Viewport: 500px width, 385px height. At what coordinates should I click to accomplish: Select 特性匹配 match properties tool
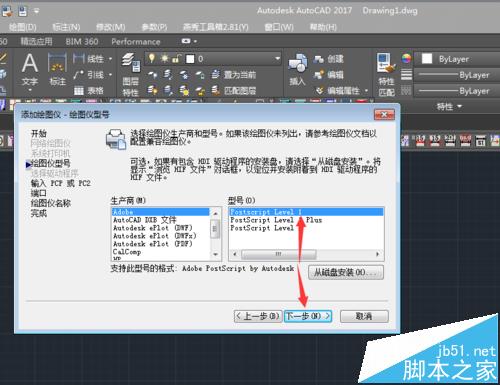coord(386,75)
